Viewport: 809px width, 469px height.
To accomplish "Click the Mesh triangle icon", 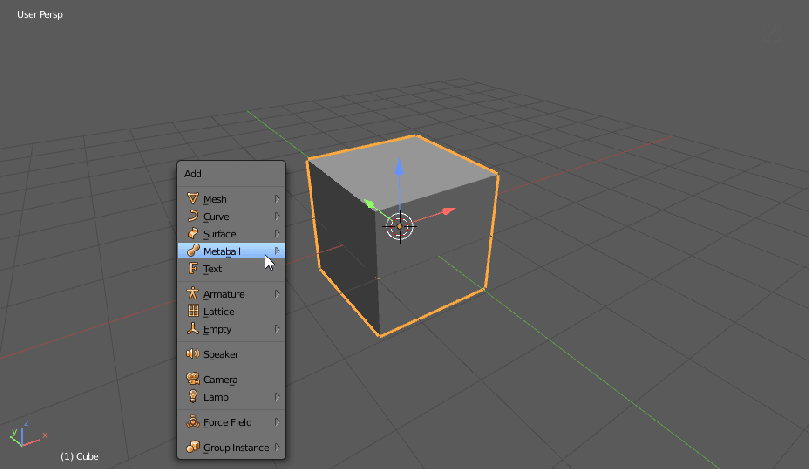I will tap(193, 199).
